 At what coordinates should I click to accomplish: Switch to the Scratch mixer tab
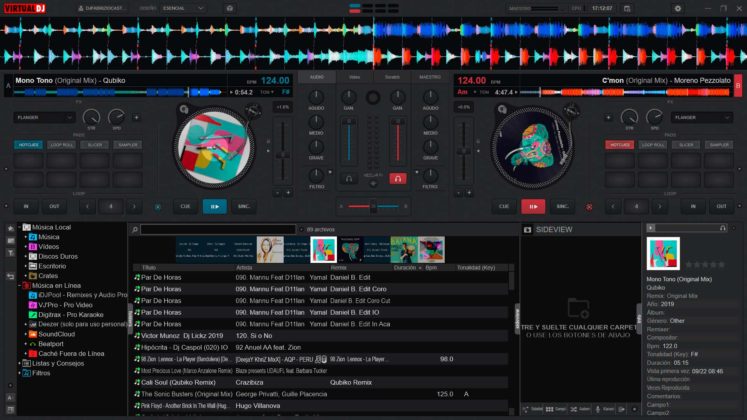click(x=392, y=77)
